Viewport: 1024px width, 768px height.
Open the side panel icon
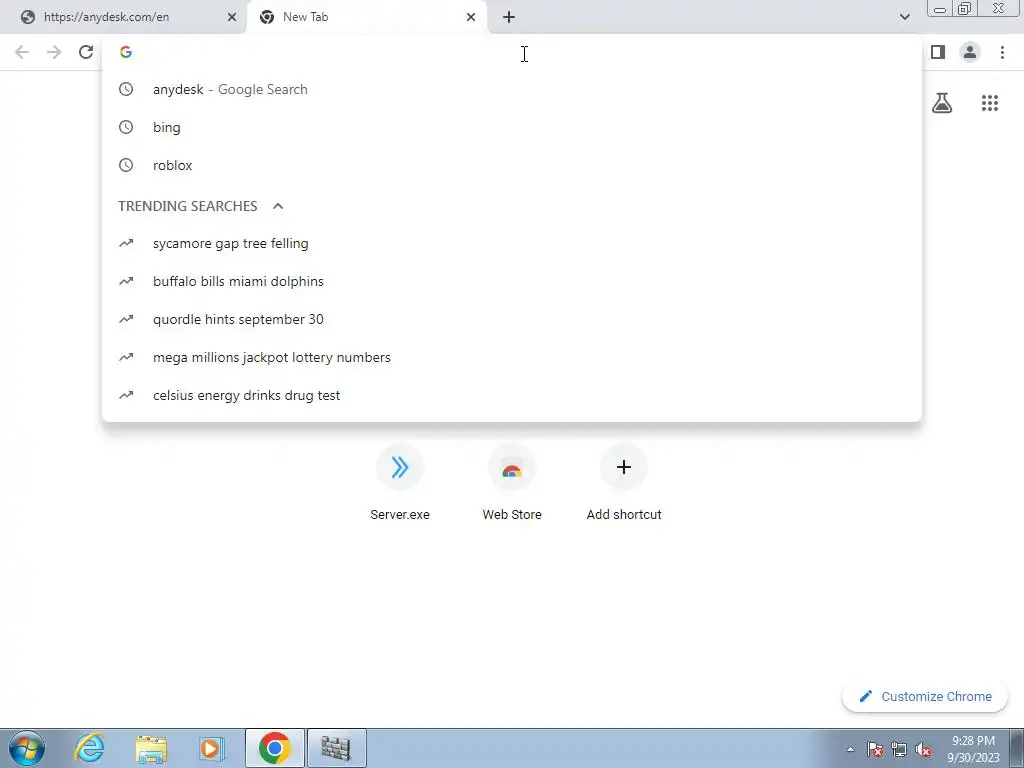[x=938, y=52]
